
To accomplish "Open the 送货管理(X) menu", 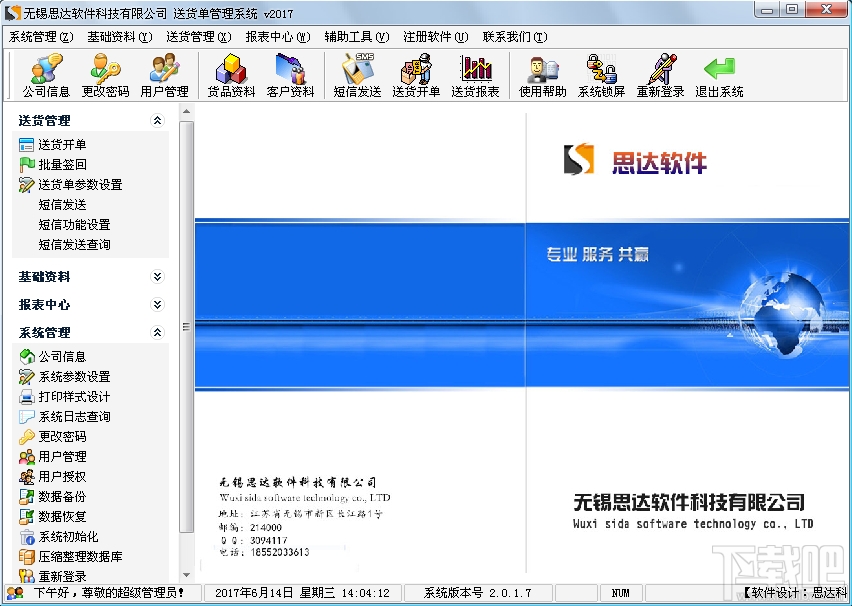I will [199, 37].
